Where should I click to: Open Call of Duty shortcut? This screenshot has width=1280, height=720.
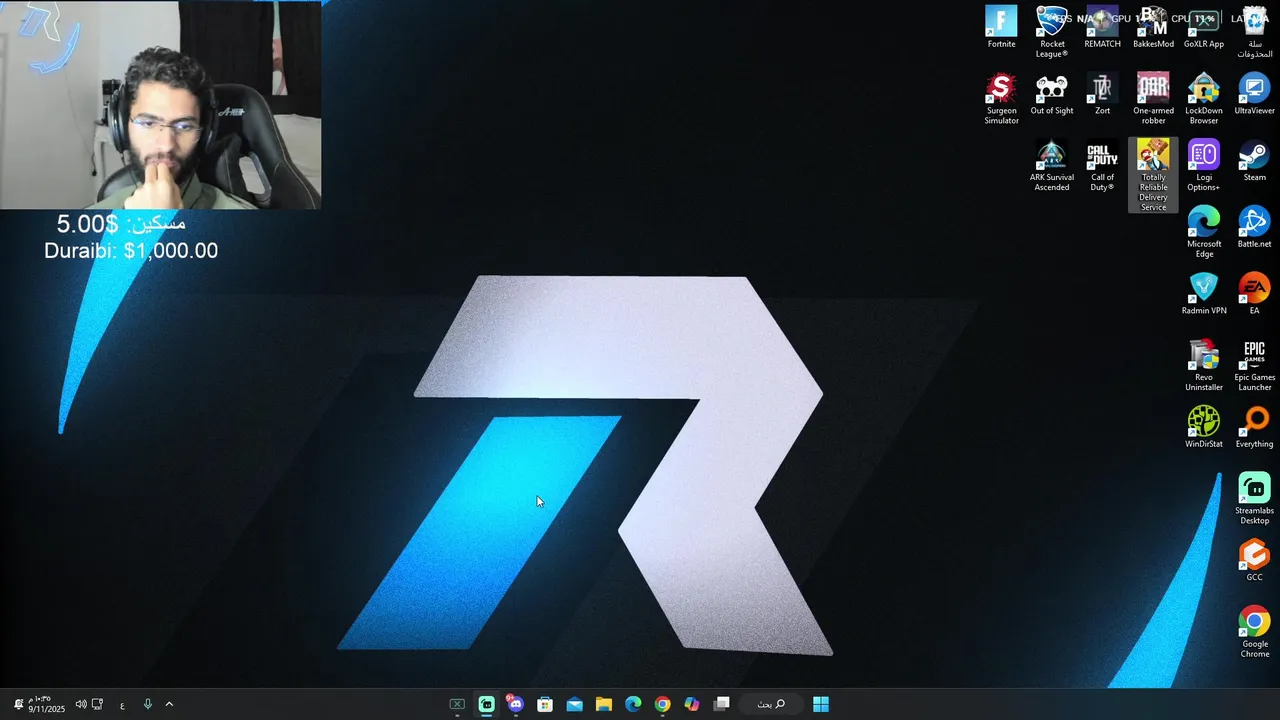[x=1102, y=166]
